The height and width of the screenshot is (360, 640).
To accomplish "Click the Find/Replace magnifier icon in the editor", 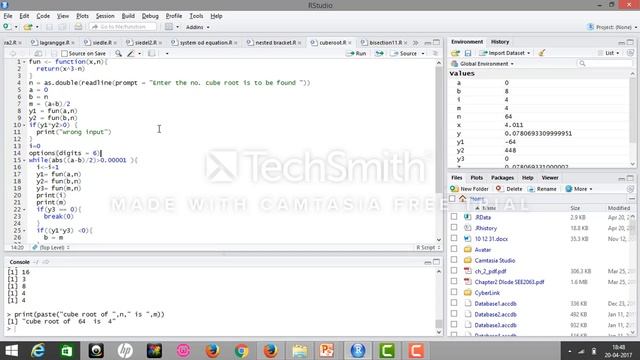I will [118, 53].
